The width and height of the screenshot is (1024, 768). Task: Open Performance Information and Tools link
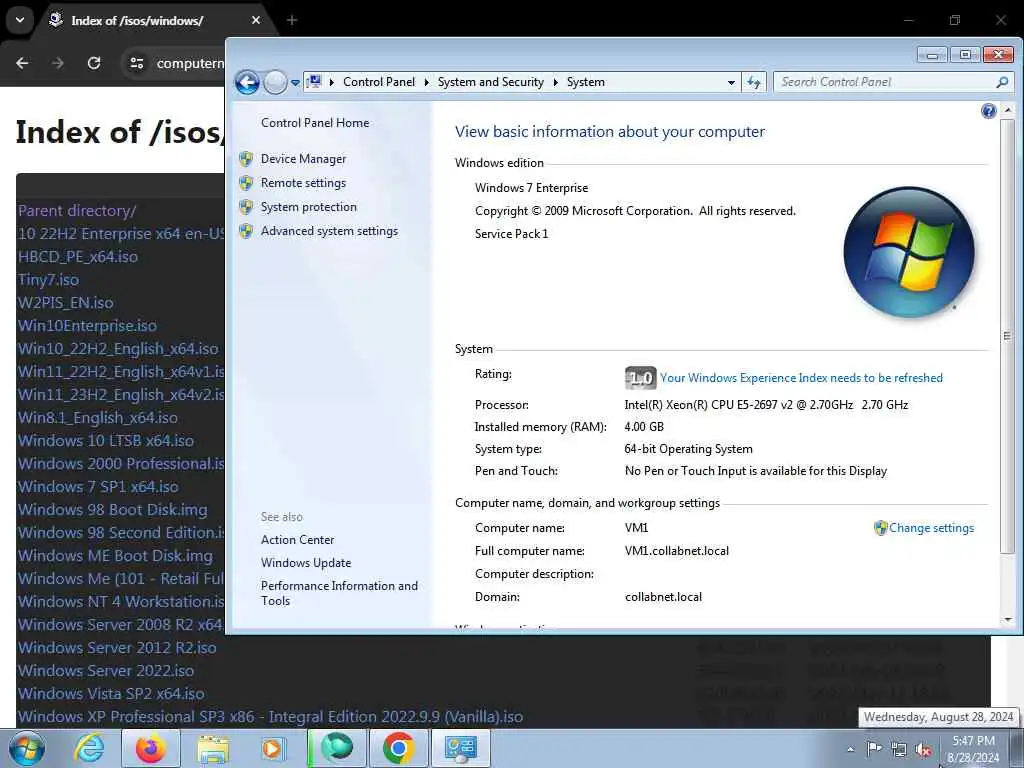pyautogui.click(x=339, y=593)
